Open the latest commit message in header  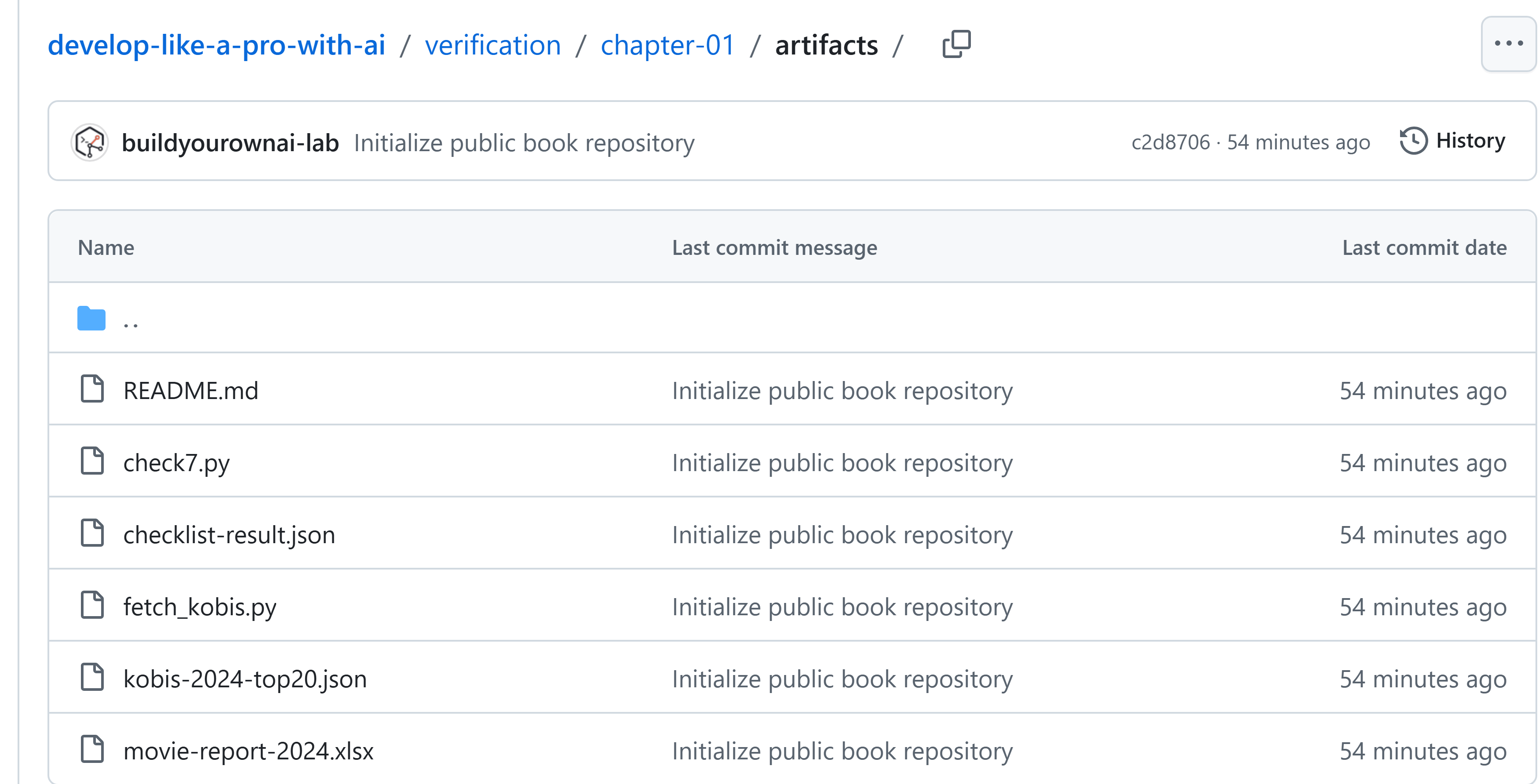click(524, 143)
